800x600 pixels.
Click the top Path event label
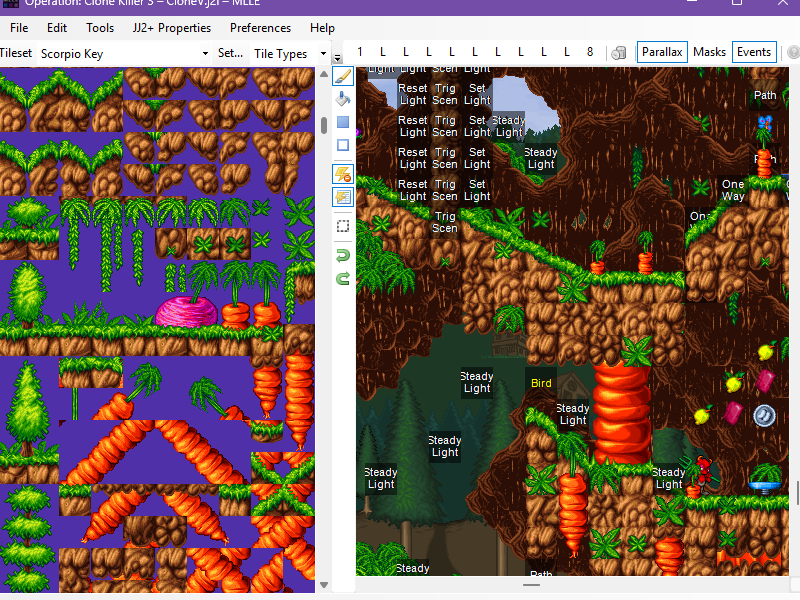[765, 95]
